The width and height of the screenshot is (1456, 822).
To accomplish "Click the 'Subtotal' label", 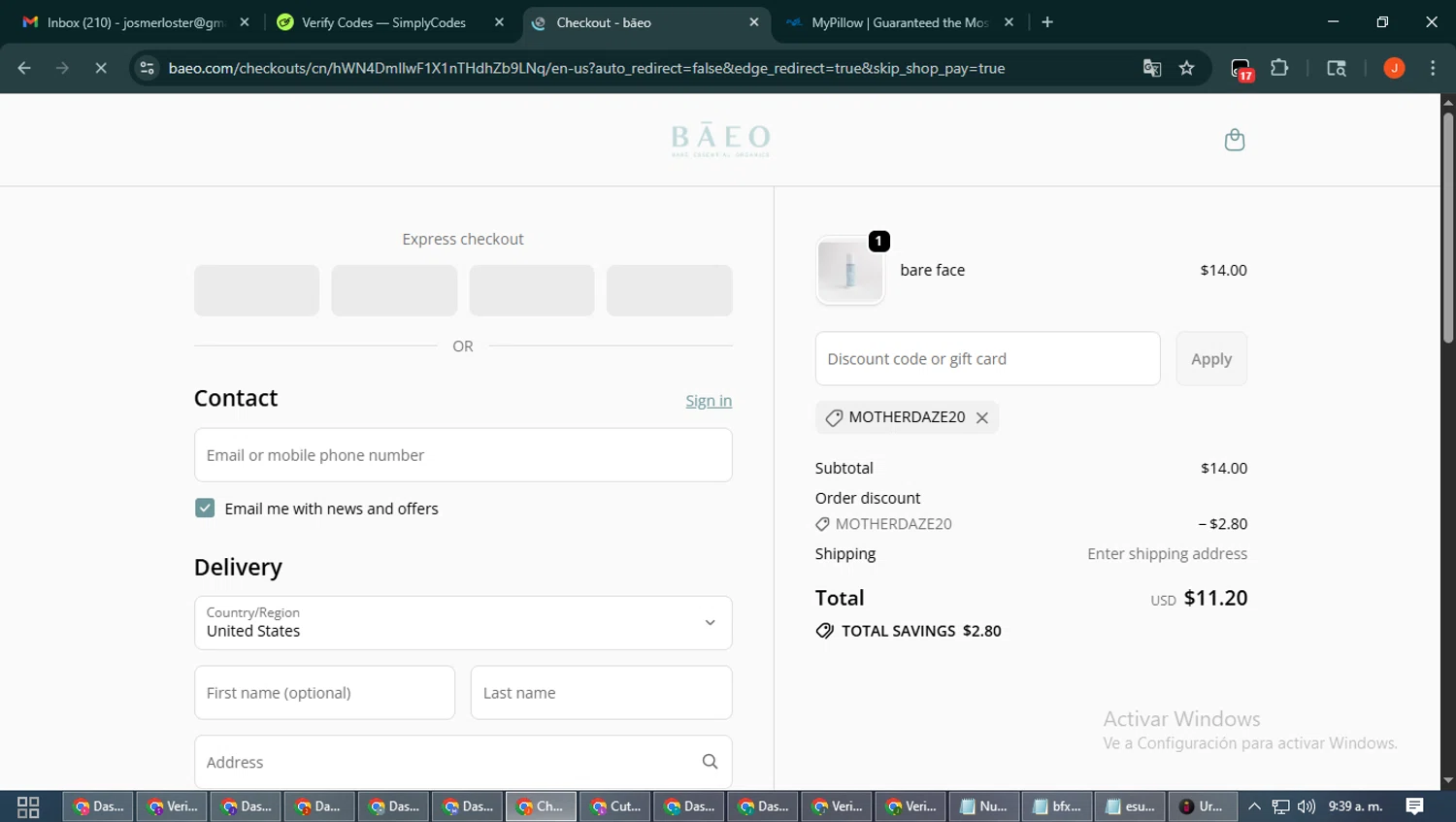I will click(844, 468).
